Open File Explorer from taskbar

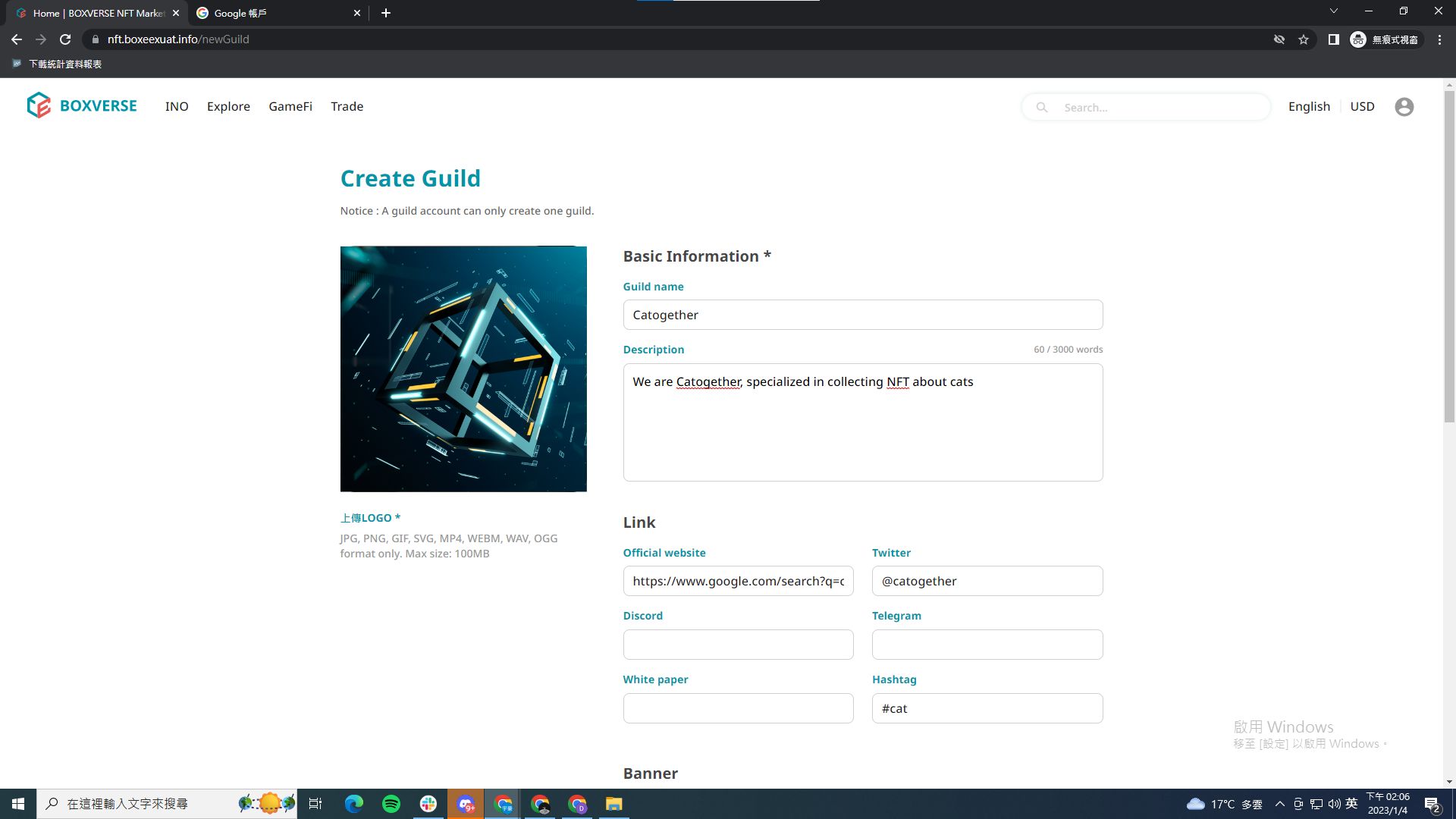tap(613, 804)
